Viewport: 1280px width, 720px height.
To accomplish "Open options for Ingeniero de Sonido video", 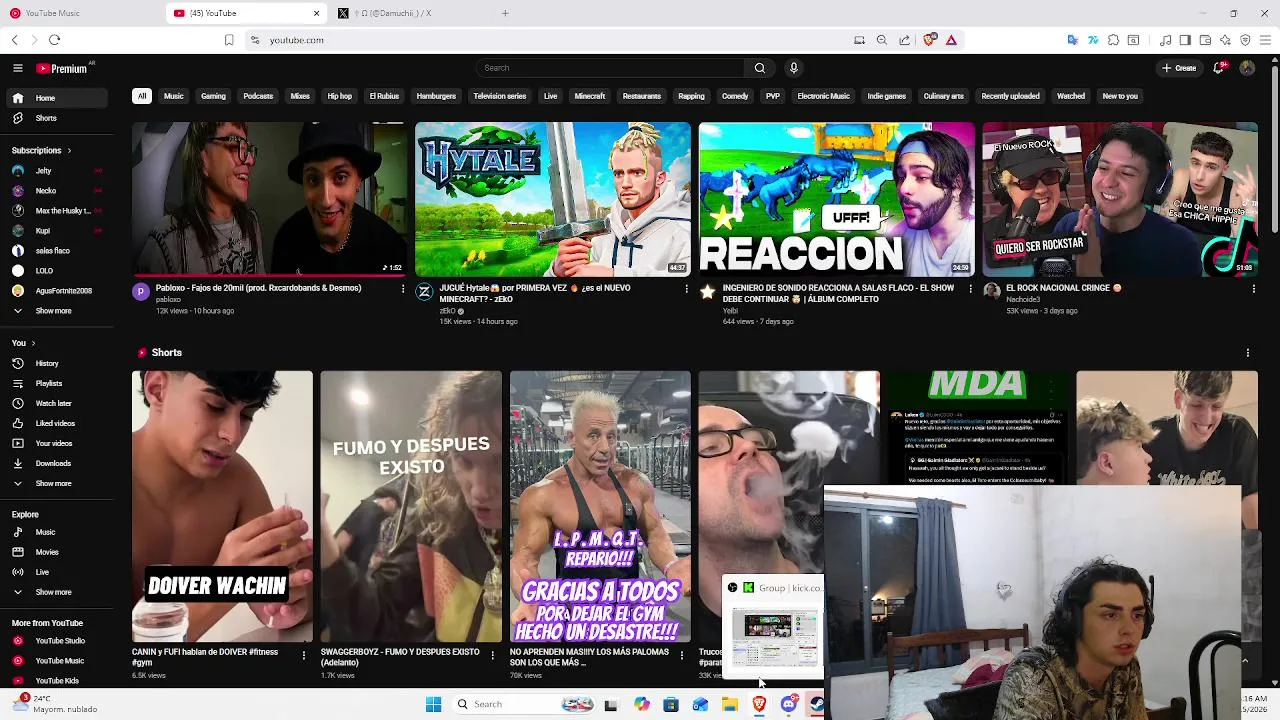I will (970, 289).
